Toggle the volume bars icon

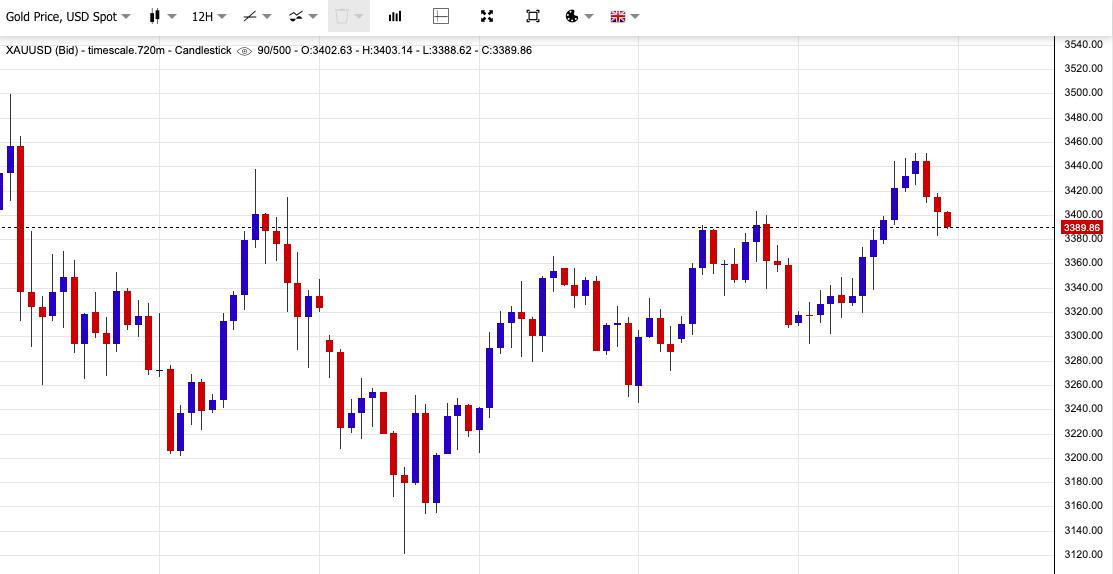pos(395,16)
